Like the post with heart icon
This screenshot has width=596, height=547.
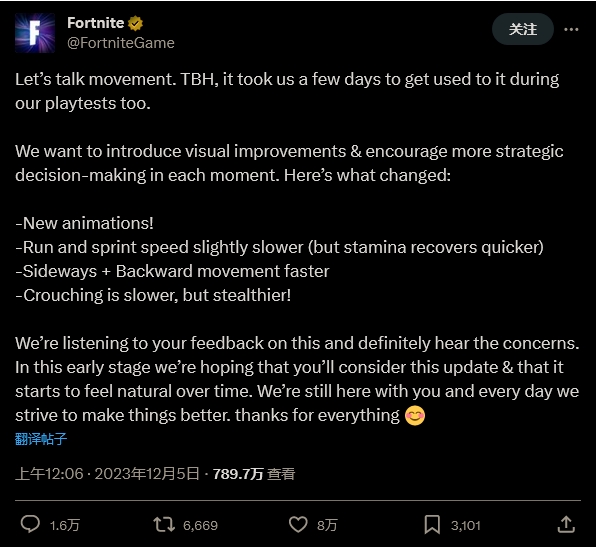click(298, 525)
